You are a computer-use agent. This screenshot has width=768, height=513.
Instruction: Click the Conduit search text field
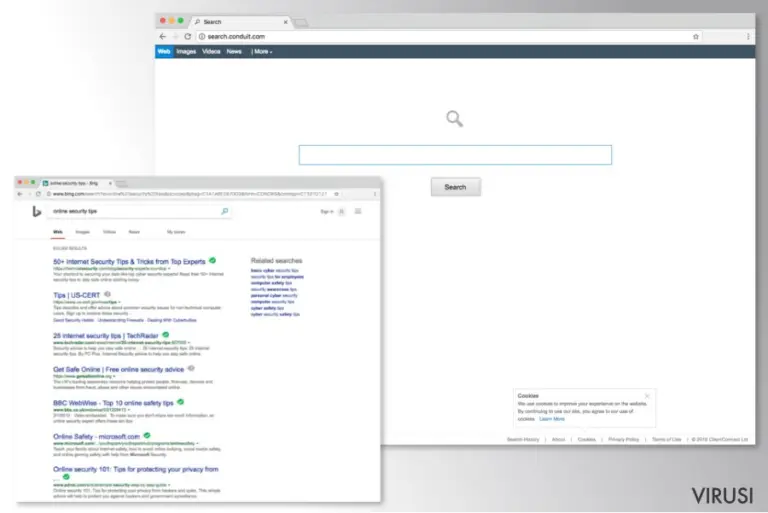[x=455, y=155]
